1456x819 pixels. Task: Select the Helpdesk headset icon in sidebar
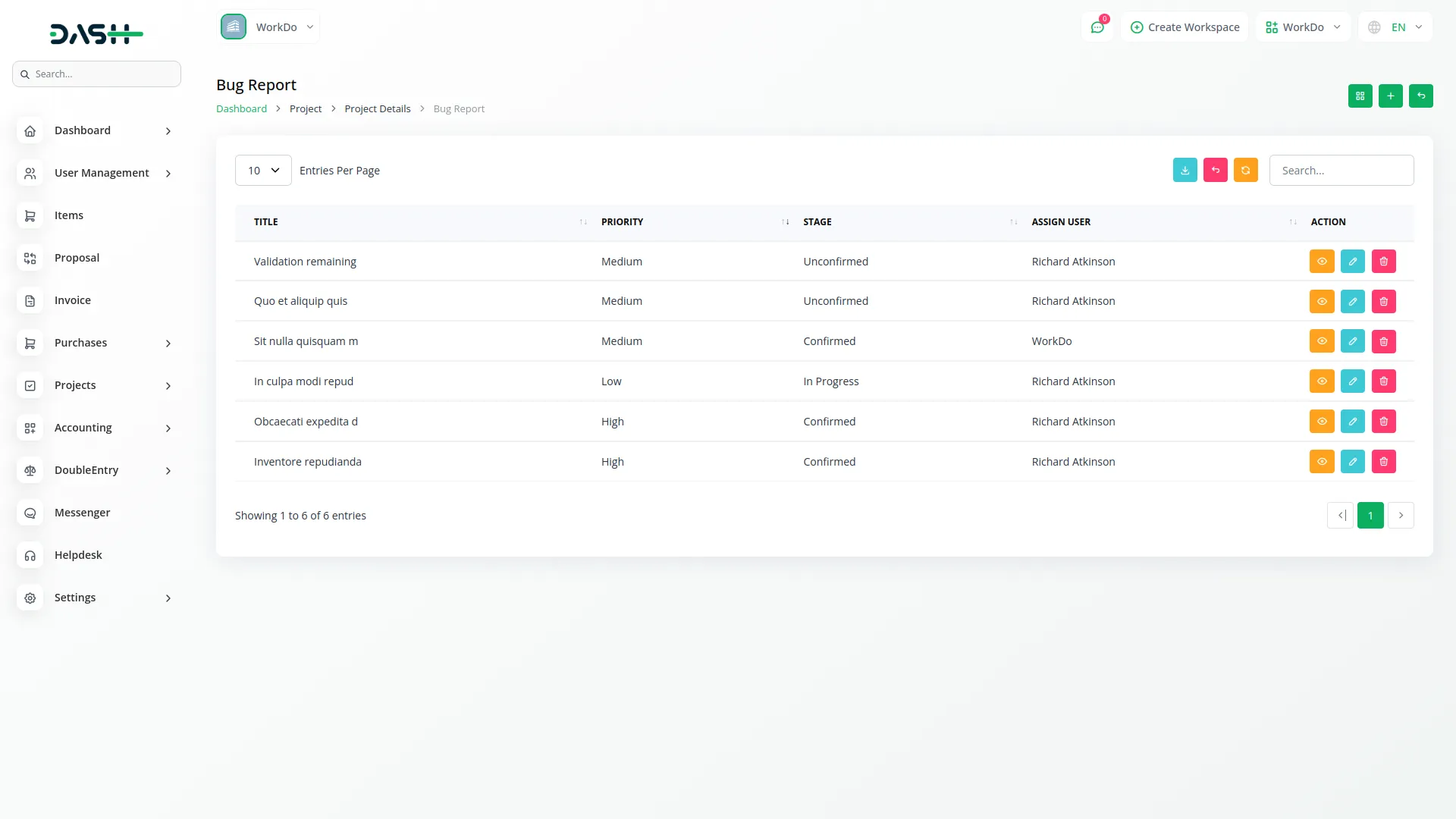[30, 555]
